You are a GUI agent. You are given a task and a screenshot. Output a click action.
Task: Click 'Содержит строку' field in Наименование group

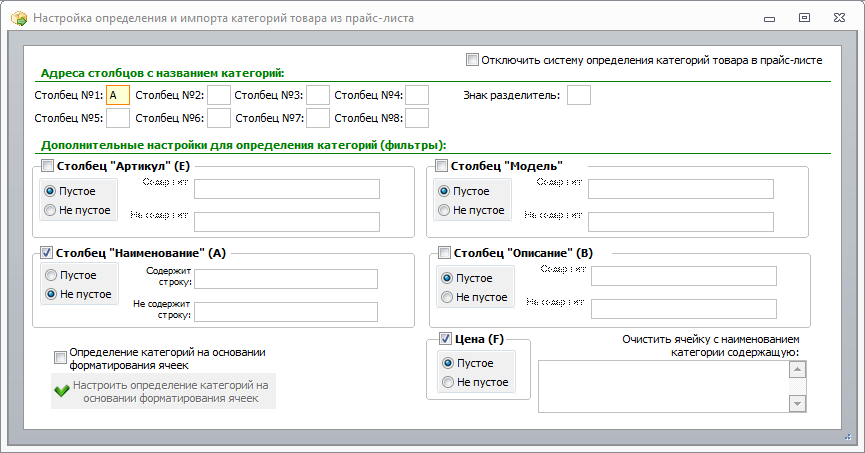click(x=286, y=279)
